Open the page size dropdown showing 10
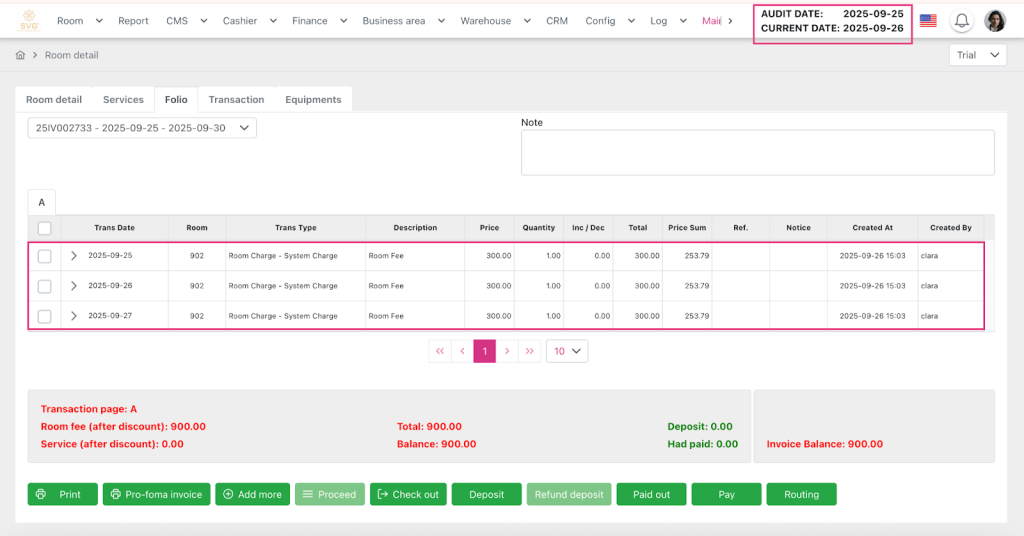Viewport: 1024px width, 536px height. 567,351
